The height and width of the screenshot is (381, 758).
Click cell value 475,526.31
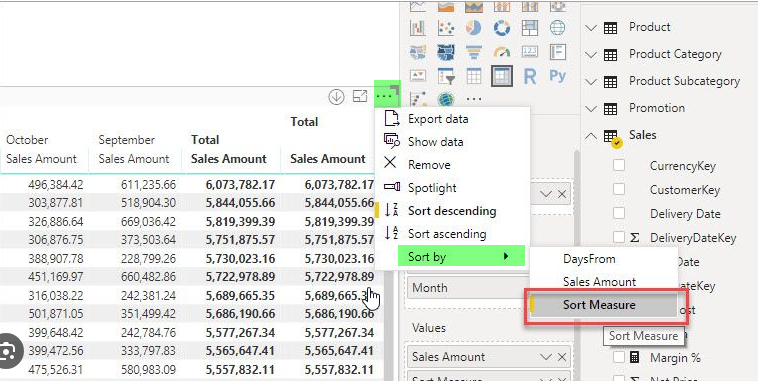[56, 370]
